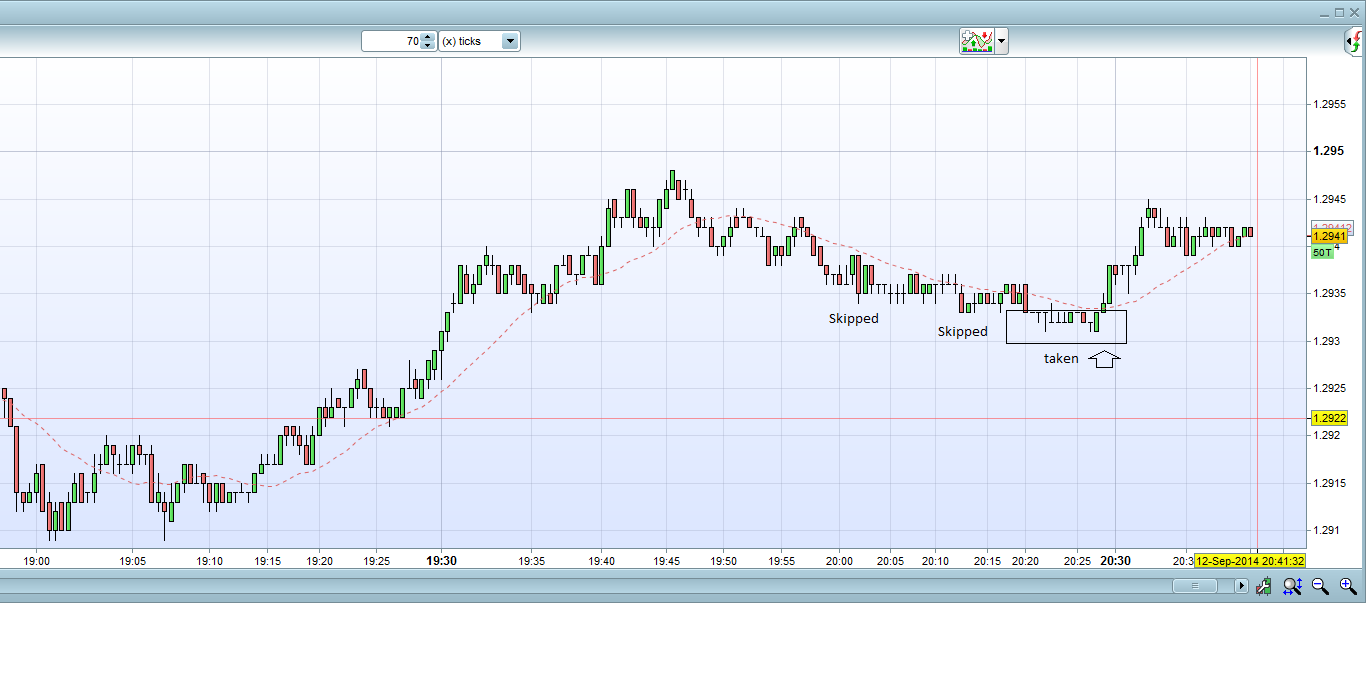
Task: Click the horizontal scrollbar thumb
Action: click(x=1194, y=587)
